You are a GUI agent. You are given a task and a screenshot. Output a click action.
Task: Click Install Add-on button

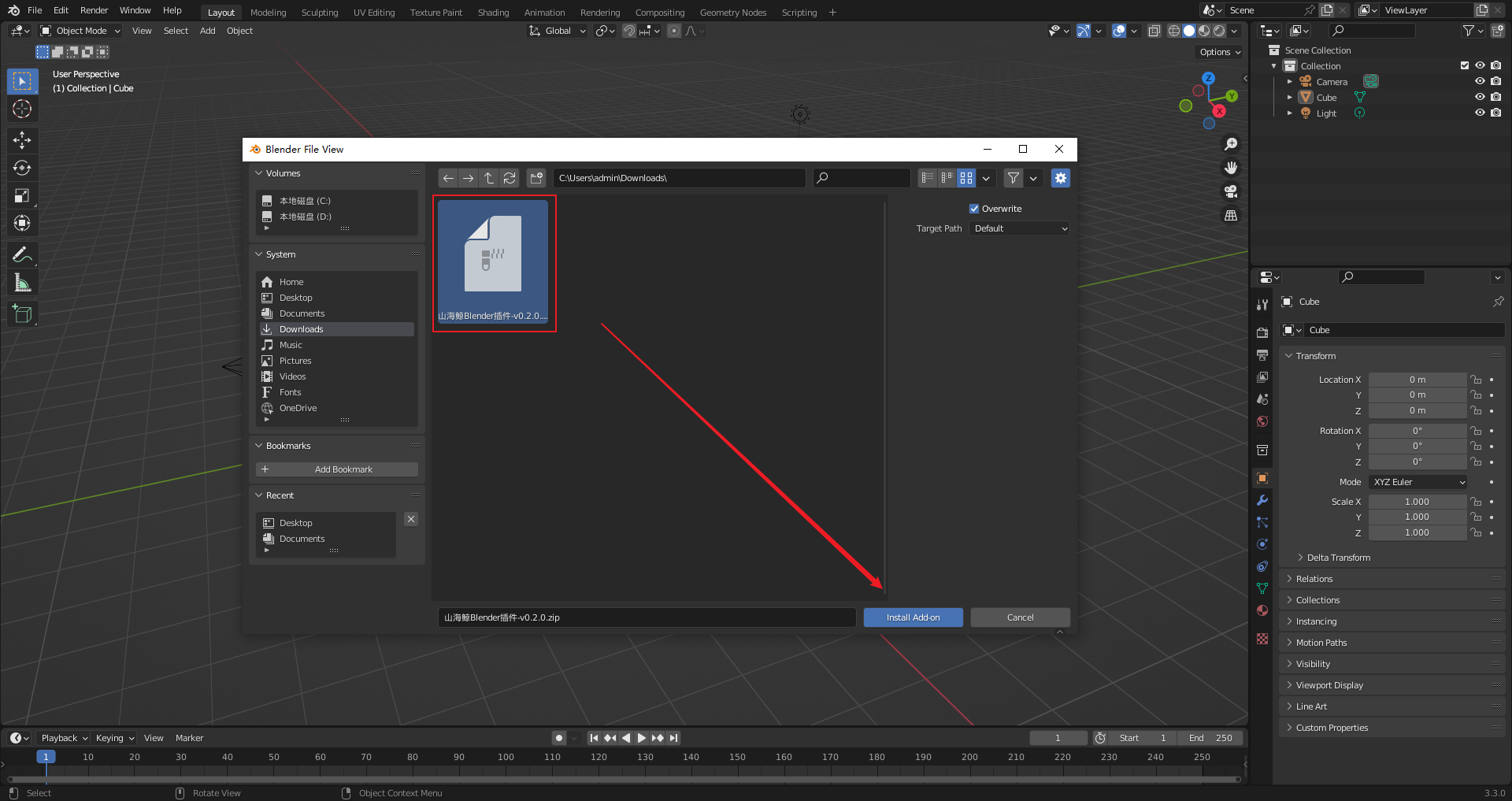(913, 617)
